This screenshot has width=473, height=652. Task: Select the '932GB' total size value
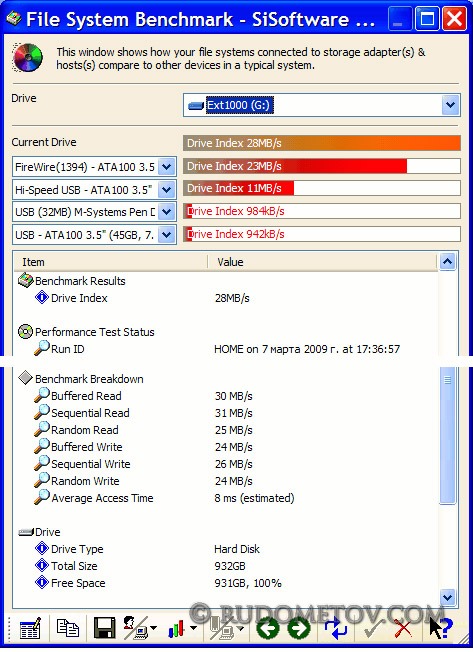(x=230, y=566)
